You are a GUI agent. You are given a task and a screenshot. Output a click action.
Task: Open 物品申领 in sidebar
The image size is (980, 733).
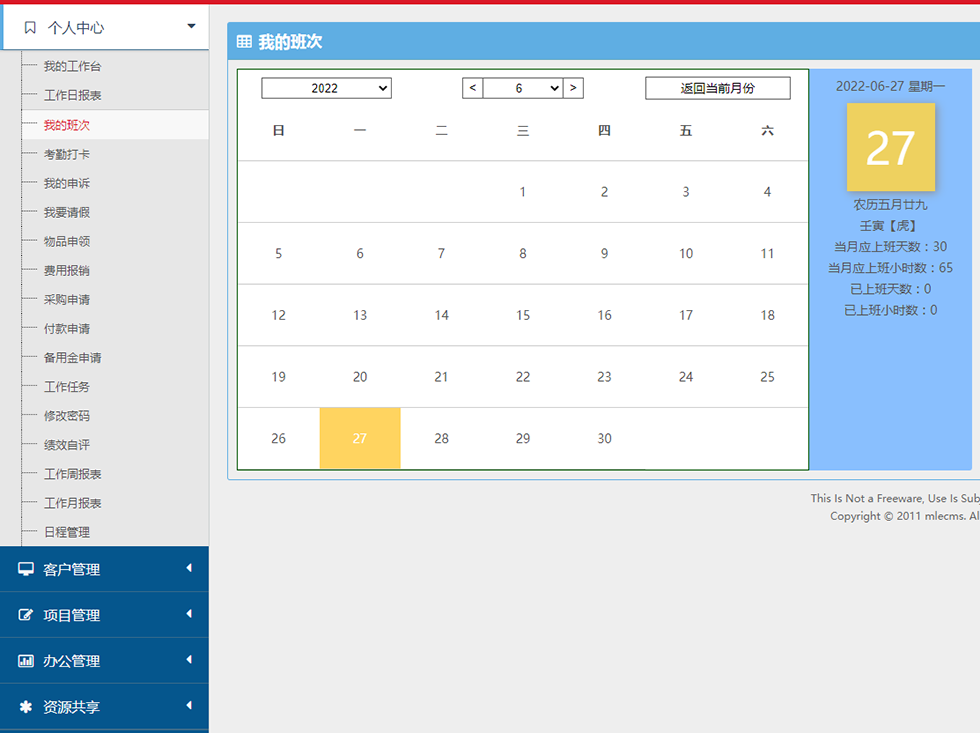[x=67, y=241]
